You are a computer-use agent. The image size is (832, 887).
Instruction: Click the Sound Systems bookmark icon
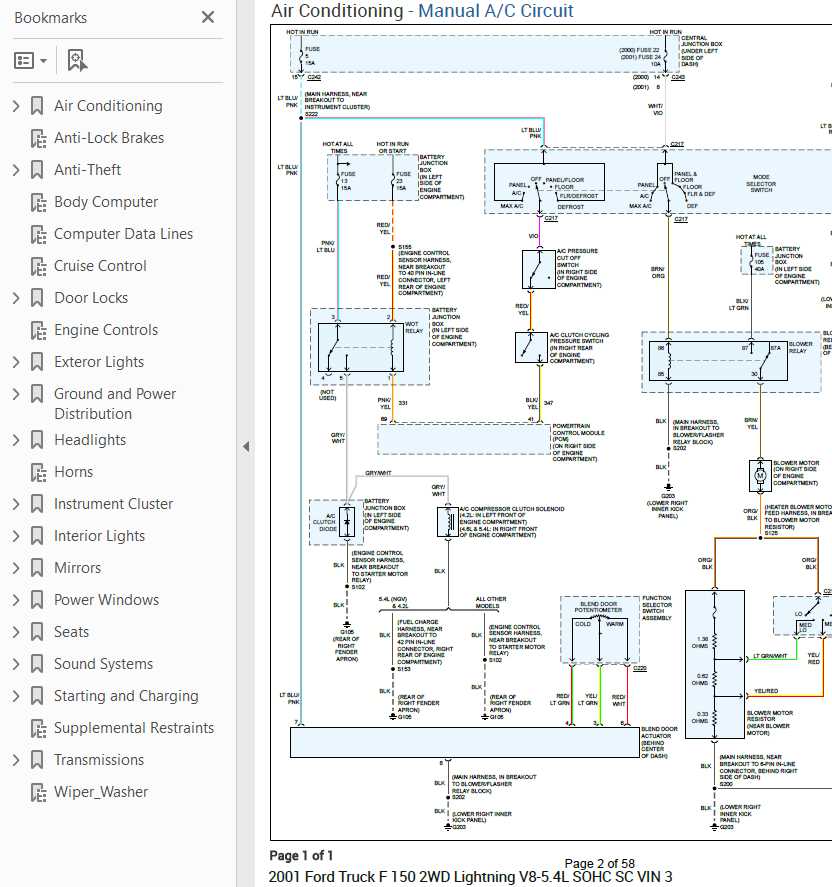click(37, 664)
